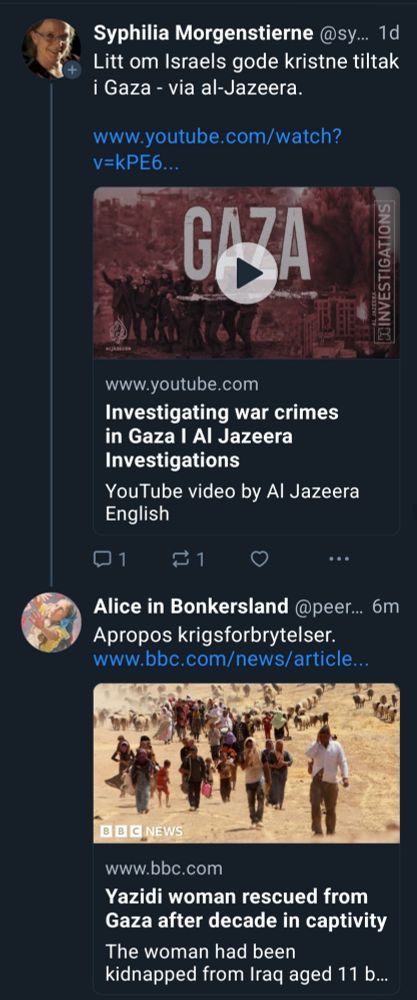Open 'Yazidi woman rescued from Gaza' headline
Screen dimensions: 417x1000
(246, 908)
